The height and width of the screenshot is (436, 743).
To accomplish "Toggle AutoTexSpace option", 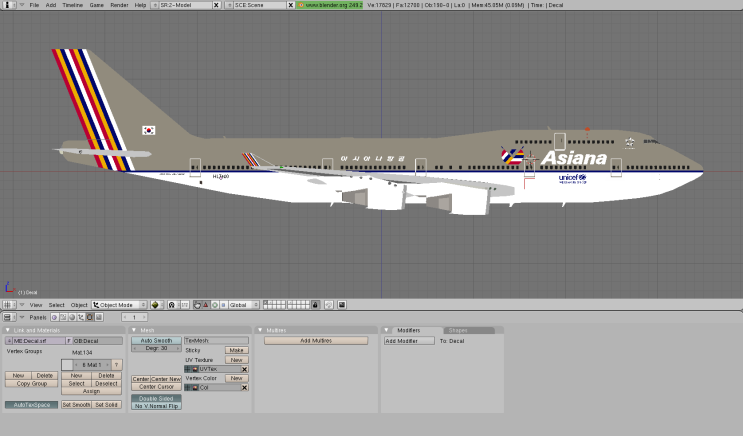I will coord(32,405).
